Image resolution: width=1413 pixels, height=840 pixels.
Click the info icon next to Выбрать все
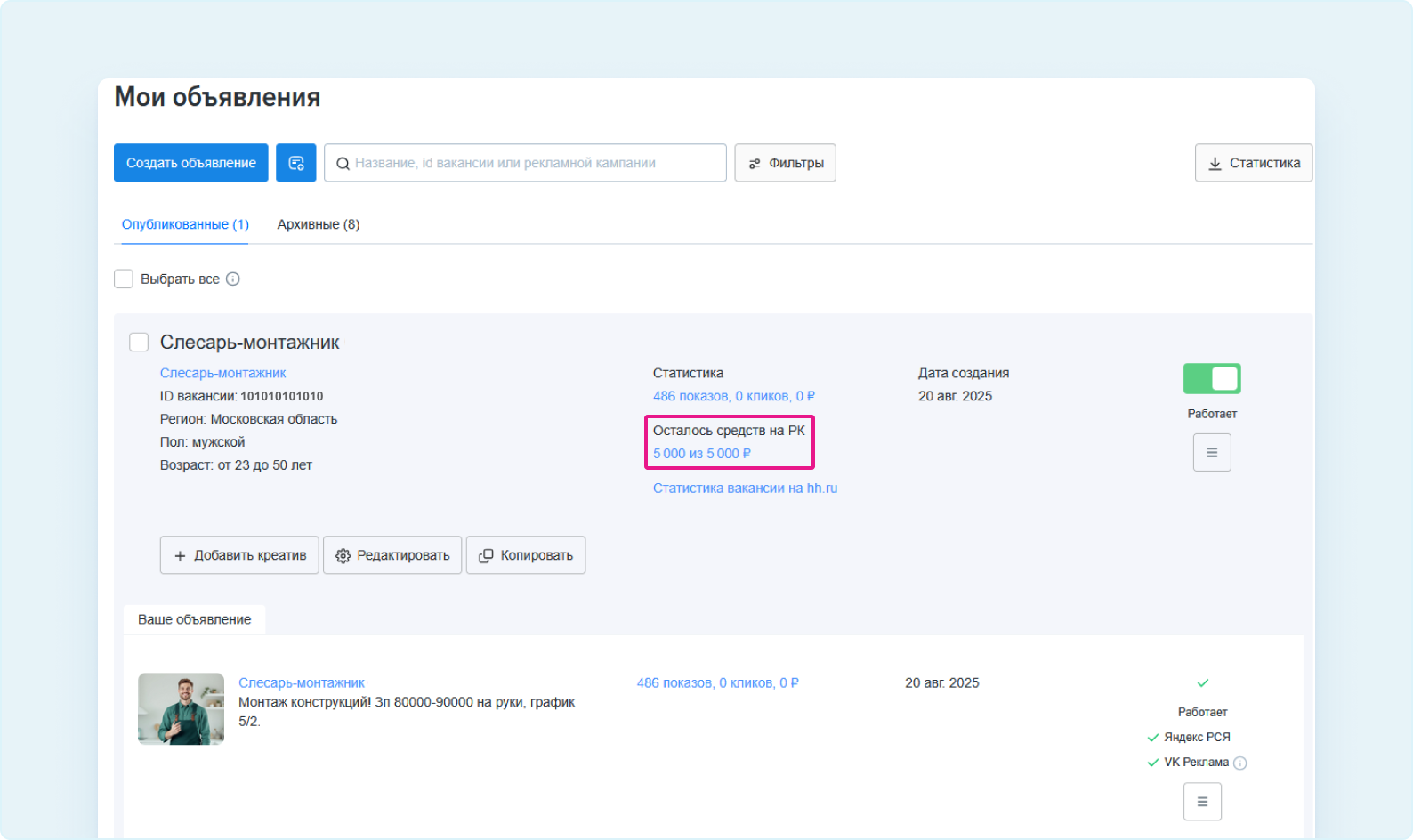233,279
